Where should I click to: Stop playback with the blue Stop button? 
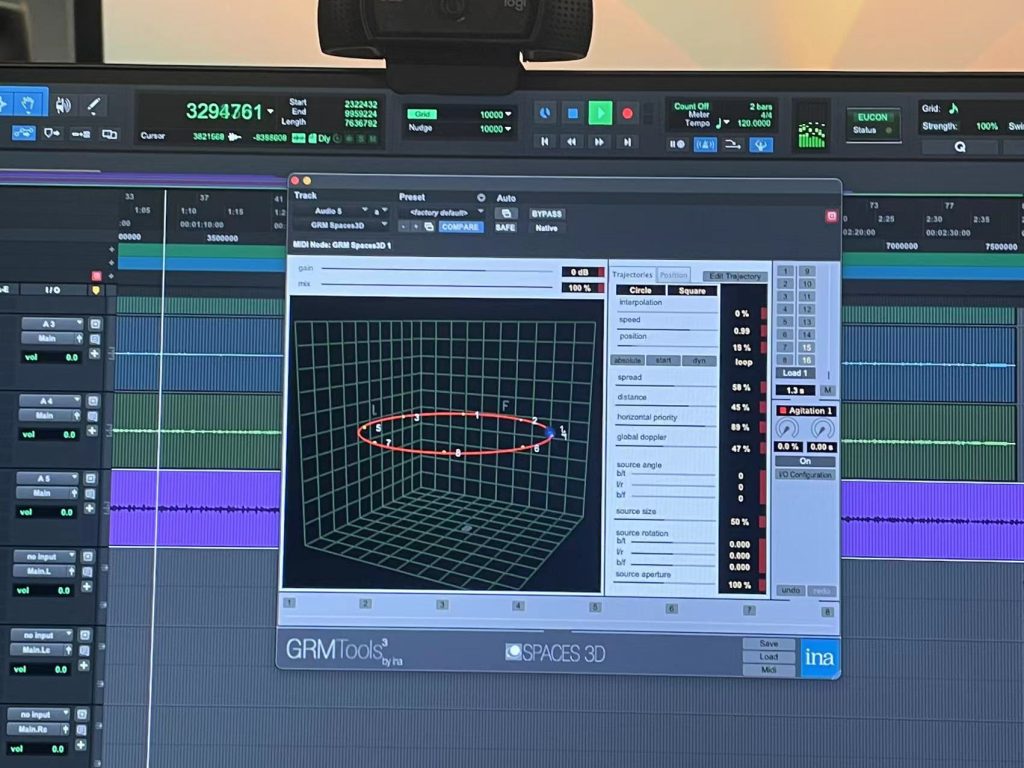[573, 114]
